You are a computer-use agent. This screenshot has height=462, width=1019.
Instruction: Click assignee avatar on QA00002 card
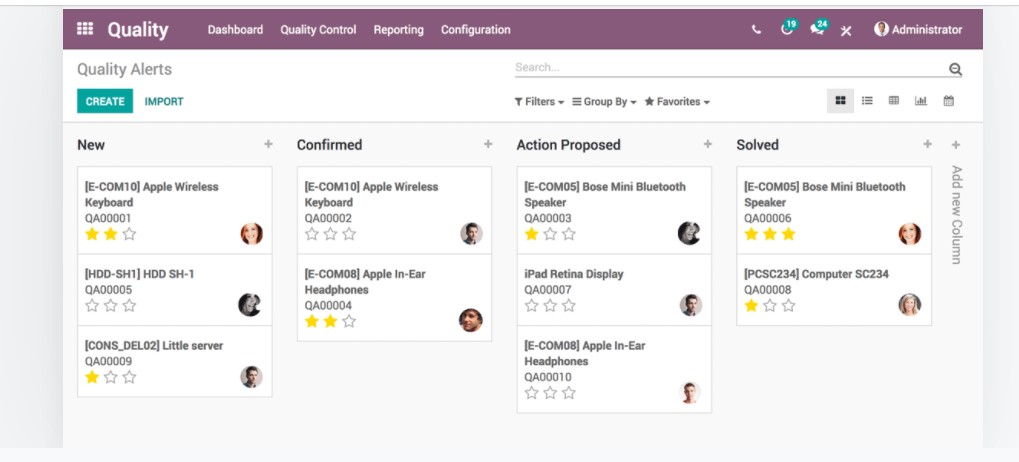tap(471, 233)
